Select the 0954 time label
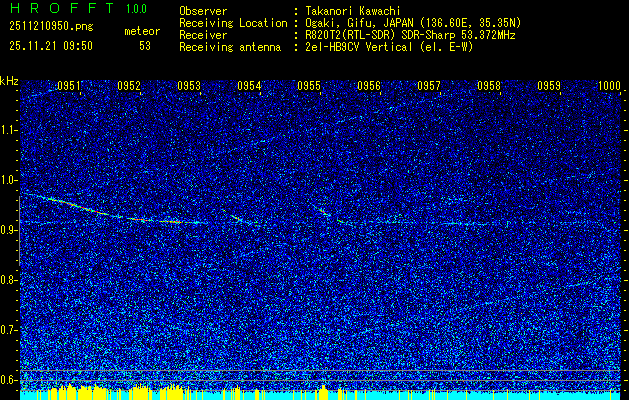 tap(249, 86)
